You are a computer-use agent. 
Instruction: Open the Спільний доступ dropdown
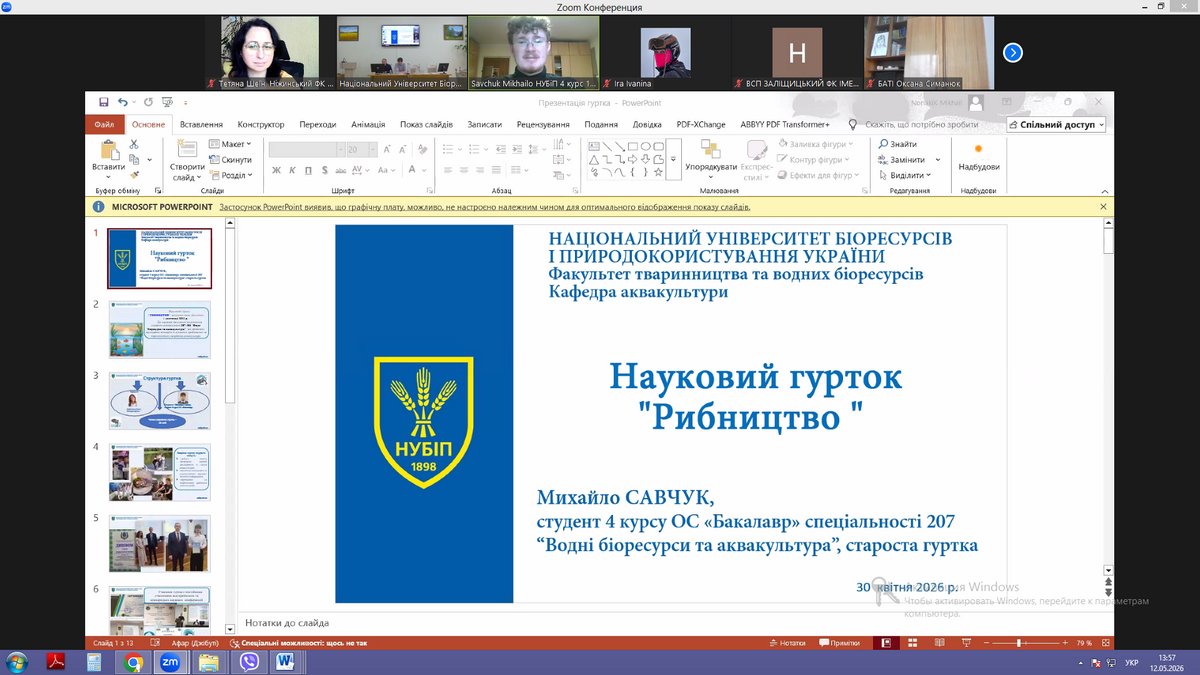(x=1057, y=125)
